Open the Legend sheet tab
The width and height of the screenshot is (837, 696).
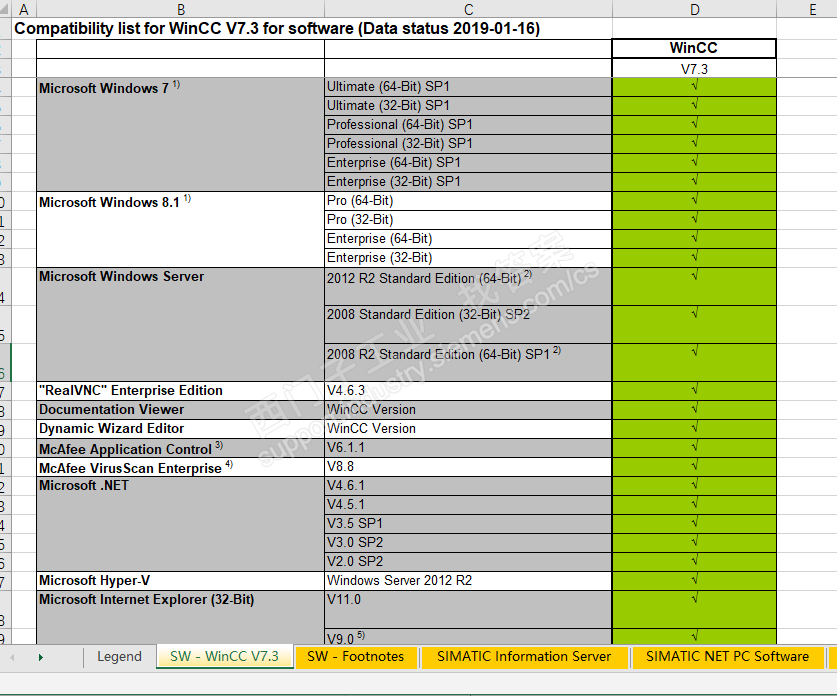point(119,657)
